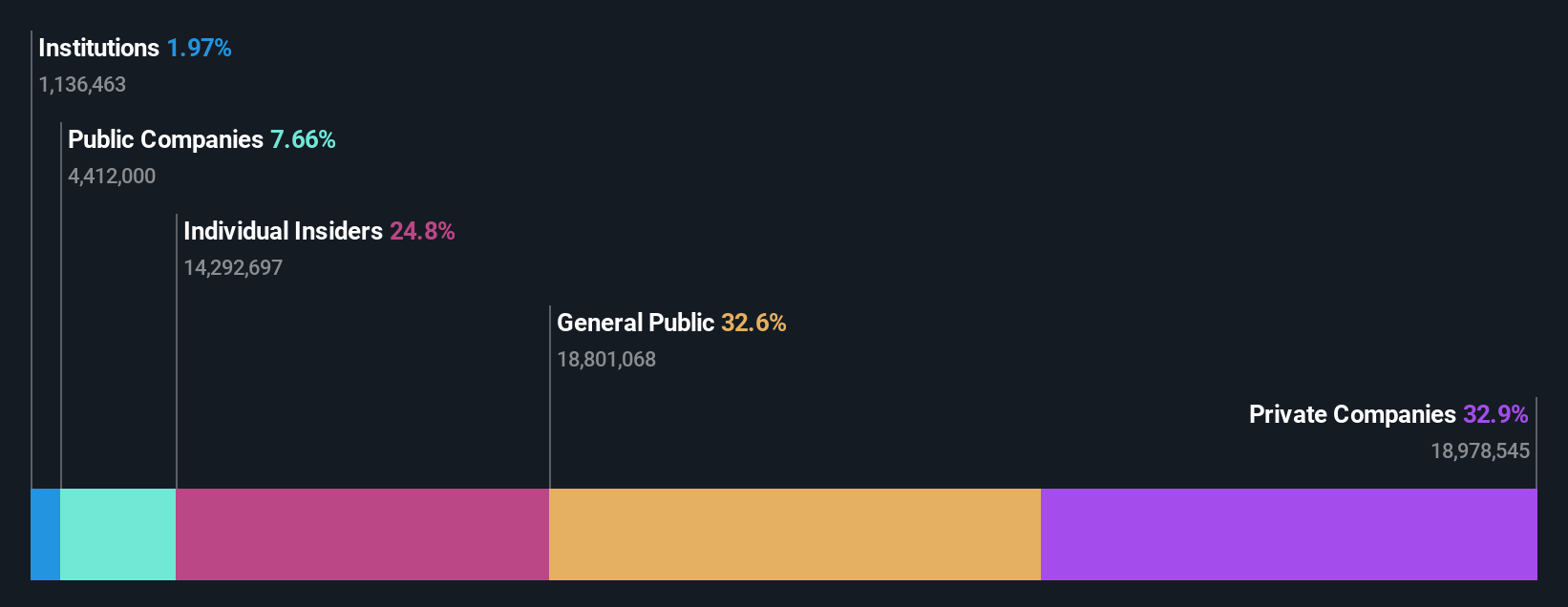Select the 18,801,068 share count
The height and width of the screenshot is (607, 1568).
point(606,360)
